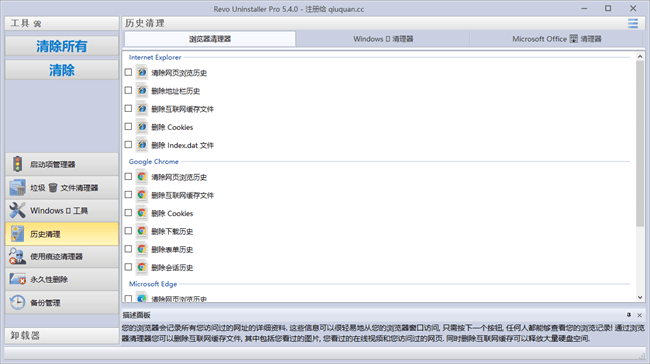Click IE icon next to 清除网页浏览历史
Image resolution: width=650 pixels, height=364 pixels.
pos(142,73)
